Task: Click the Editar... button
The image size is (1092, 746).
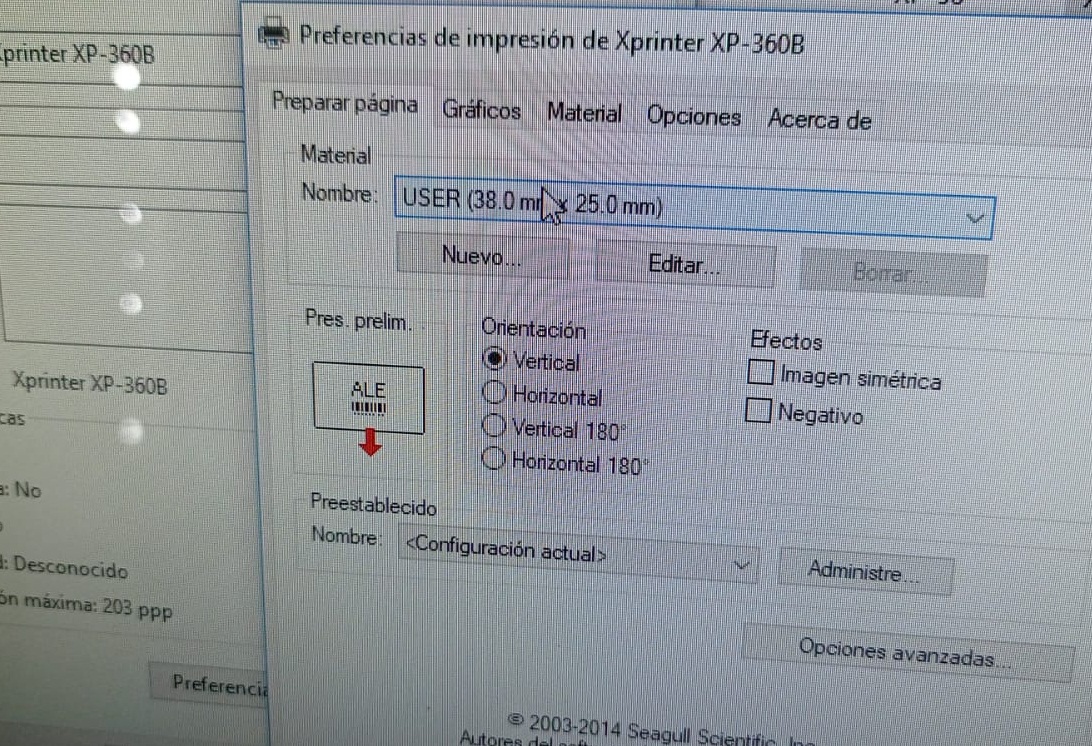Action: coord(685,264)
